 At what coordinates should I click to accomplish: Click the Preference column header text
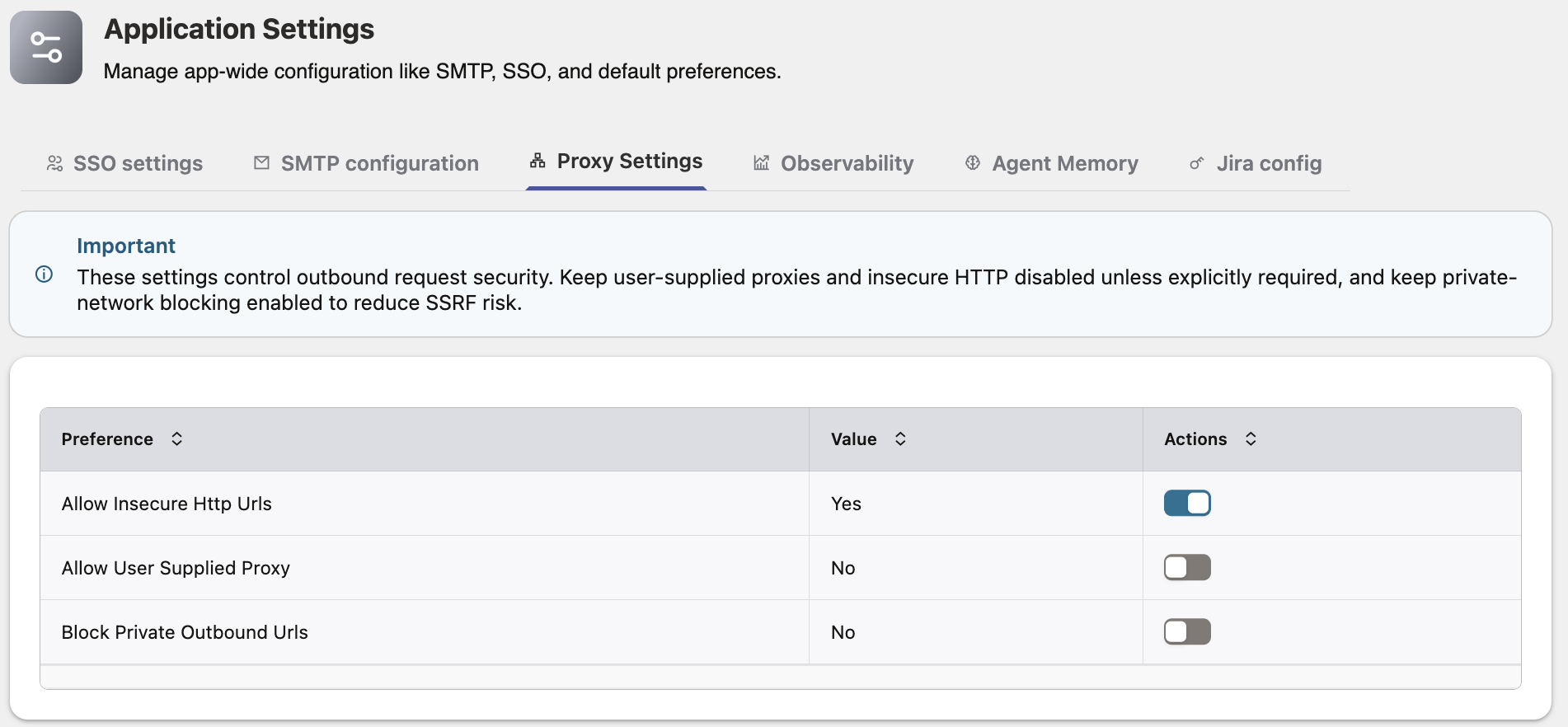click(107, 439)
